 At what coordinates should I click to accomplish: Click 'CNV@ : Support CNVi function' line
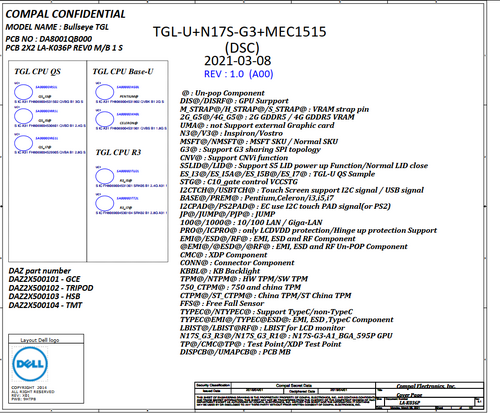coord(234,158)
